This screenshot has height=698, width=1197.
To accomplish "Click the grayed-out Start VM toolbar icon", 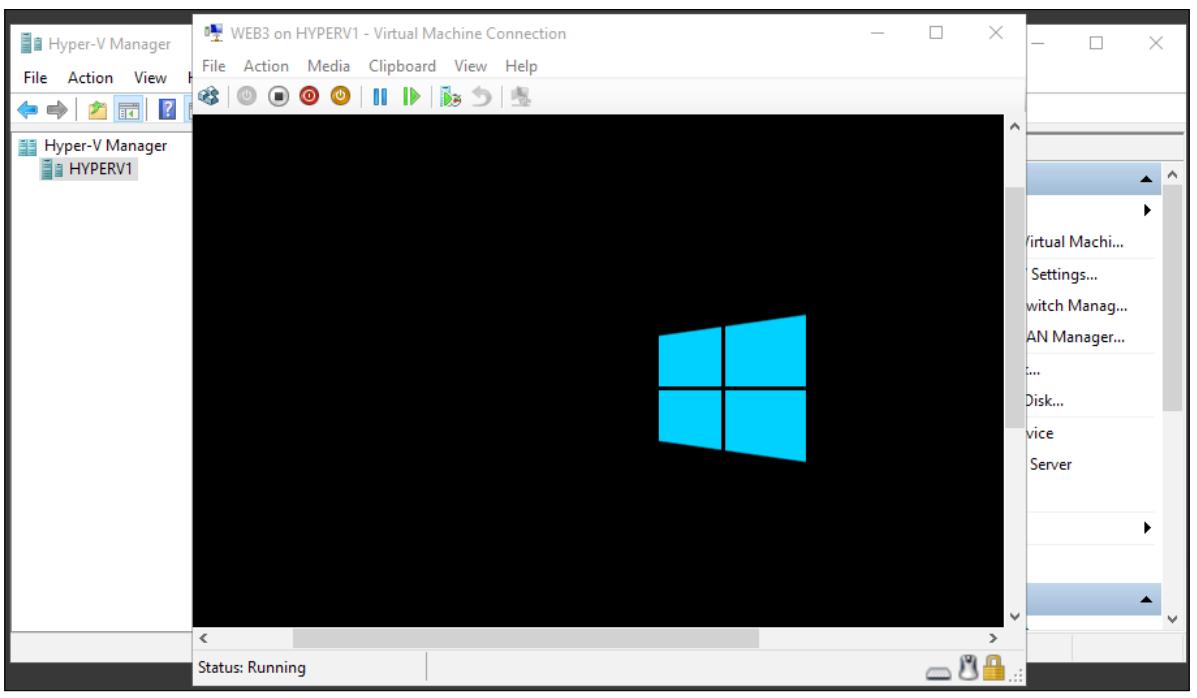I will click(247, 96).
